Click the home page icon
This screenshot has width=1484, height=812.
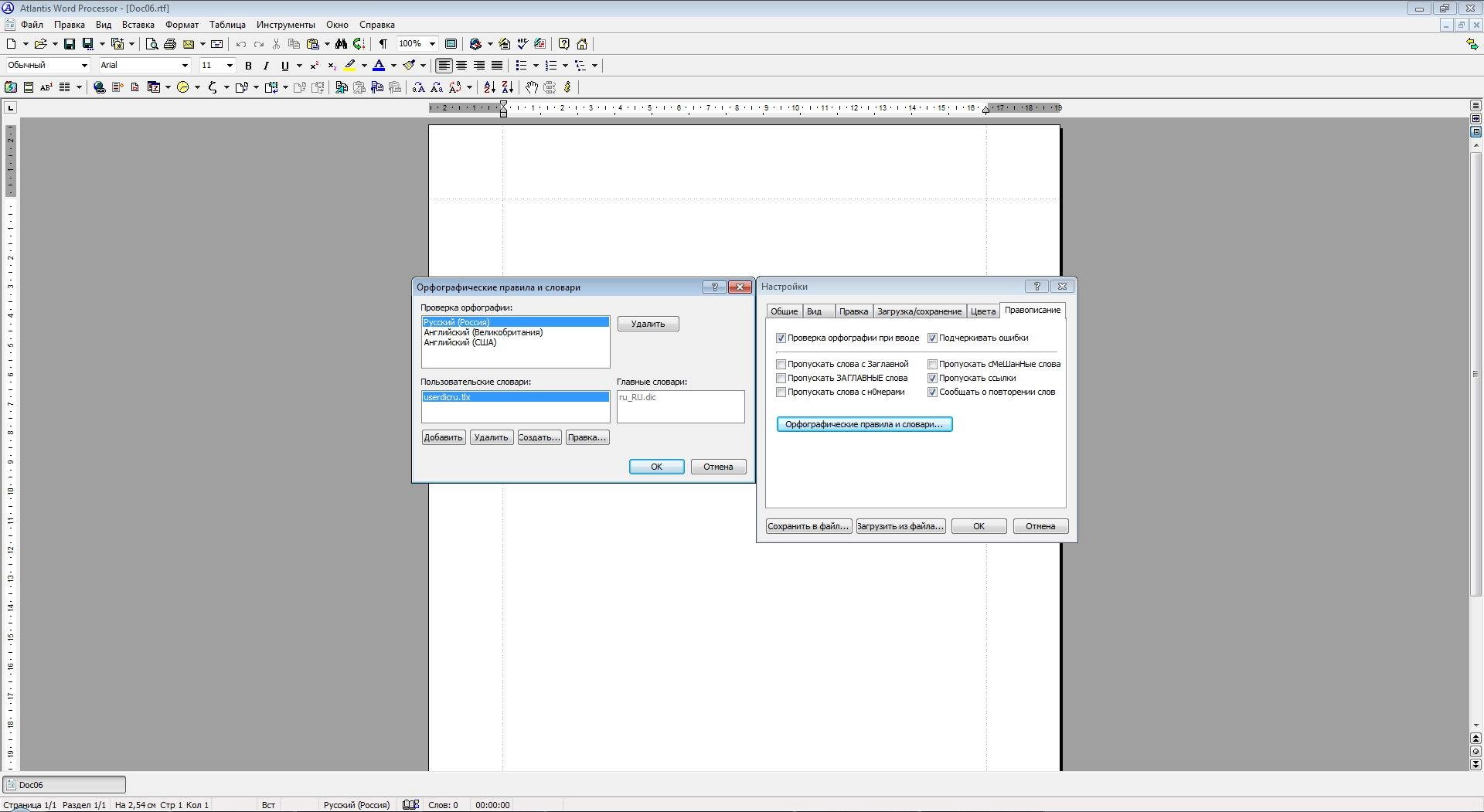(582, 44)
